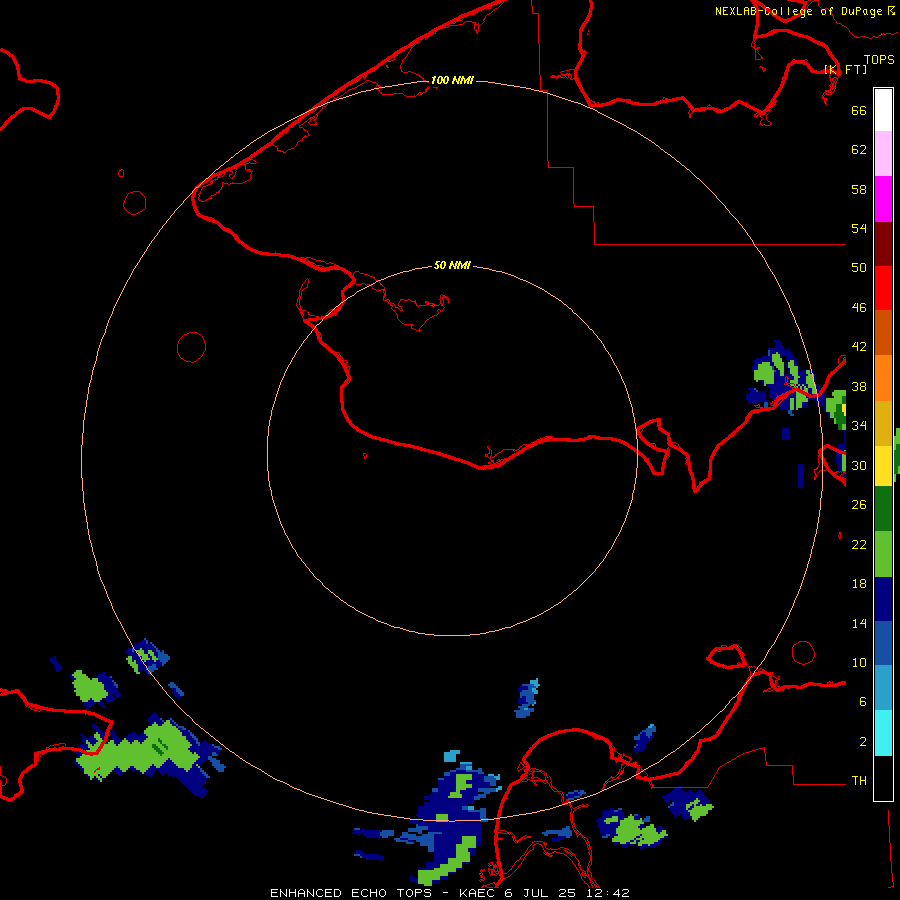The height and width of the screenshot is (900, 900).
Task: Click the light green legend swatch
Action: pos(883,554)
